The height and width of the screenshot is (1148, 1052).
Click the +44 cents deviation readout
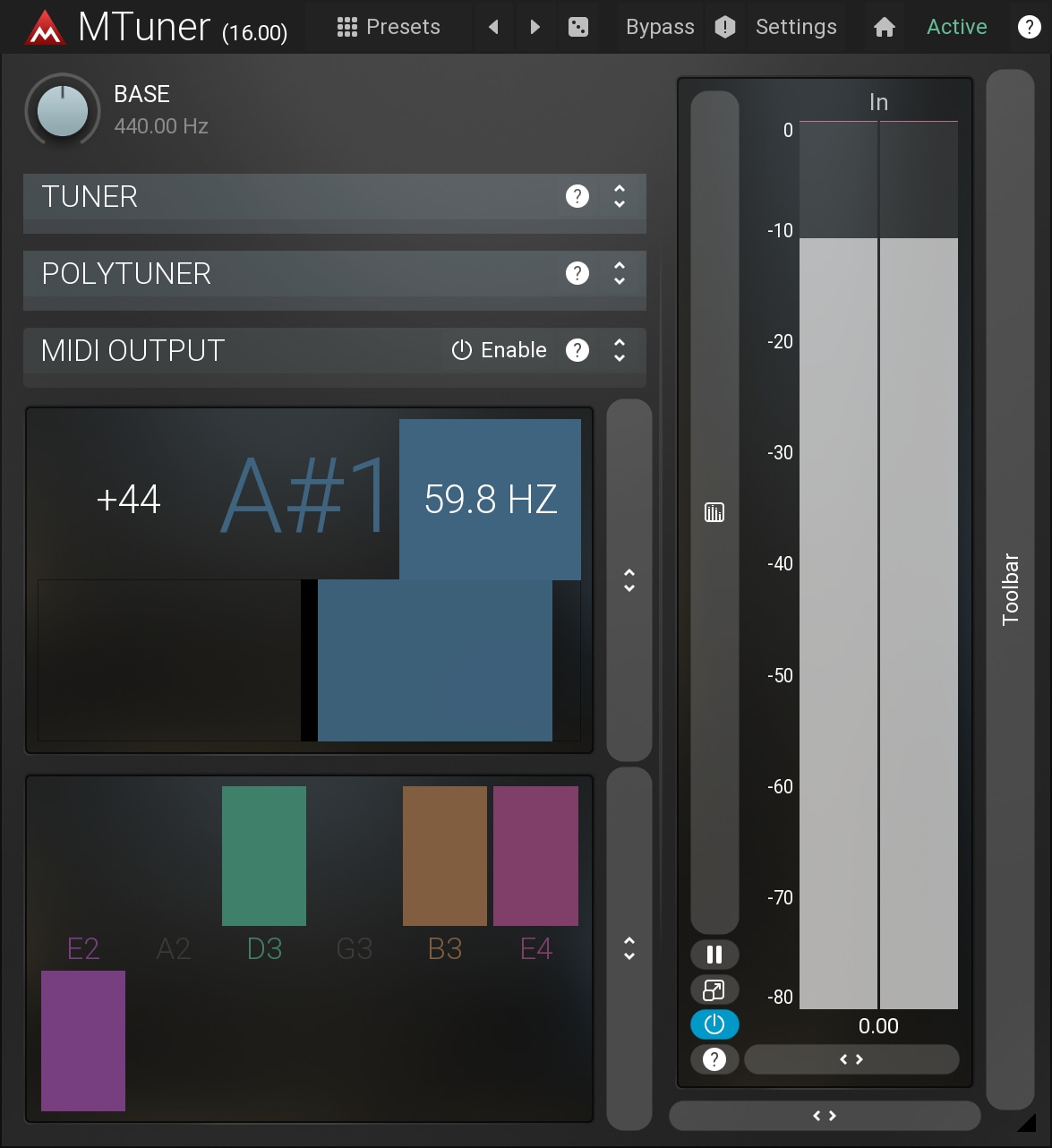[128, 499]
